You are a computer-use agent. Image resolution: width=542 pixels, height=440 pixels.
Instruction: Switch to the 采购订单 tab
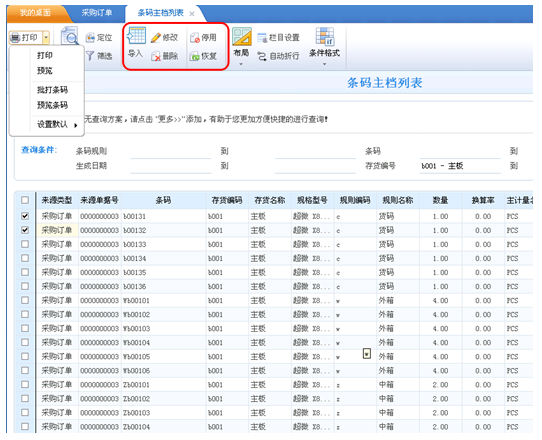[97, 13]
